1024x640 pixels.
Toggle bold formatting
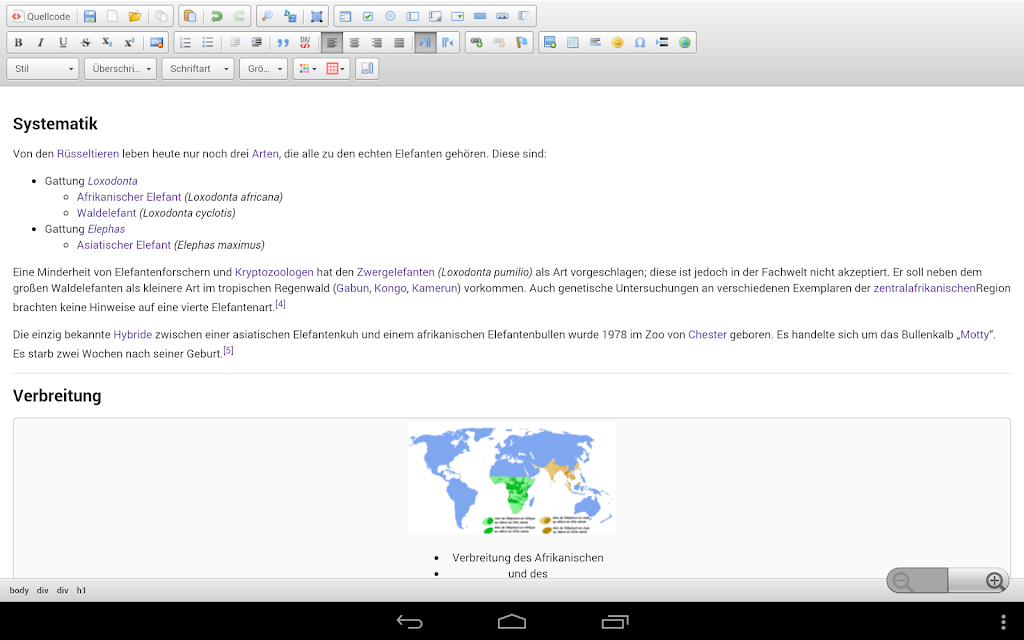pyautogui.click(x=18, y=42)
